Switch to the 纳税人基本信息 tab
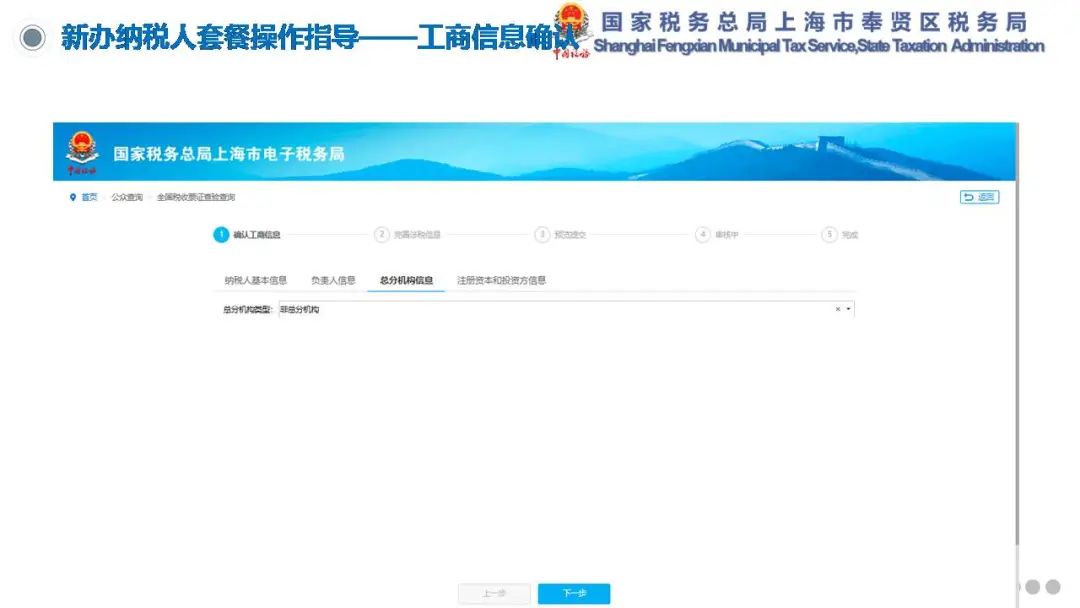1080x608 pixels. coord(256,280)
